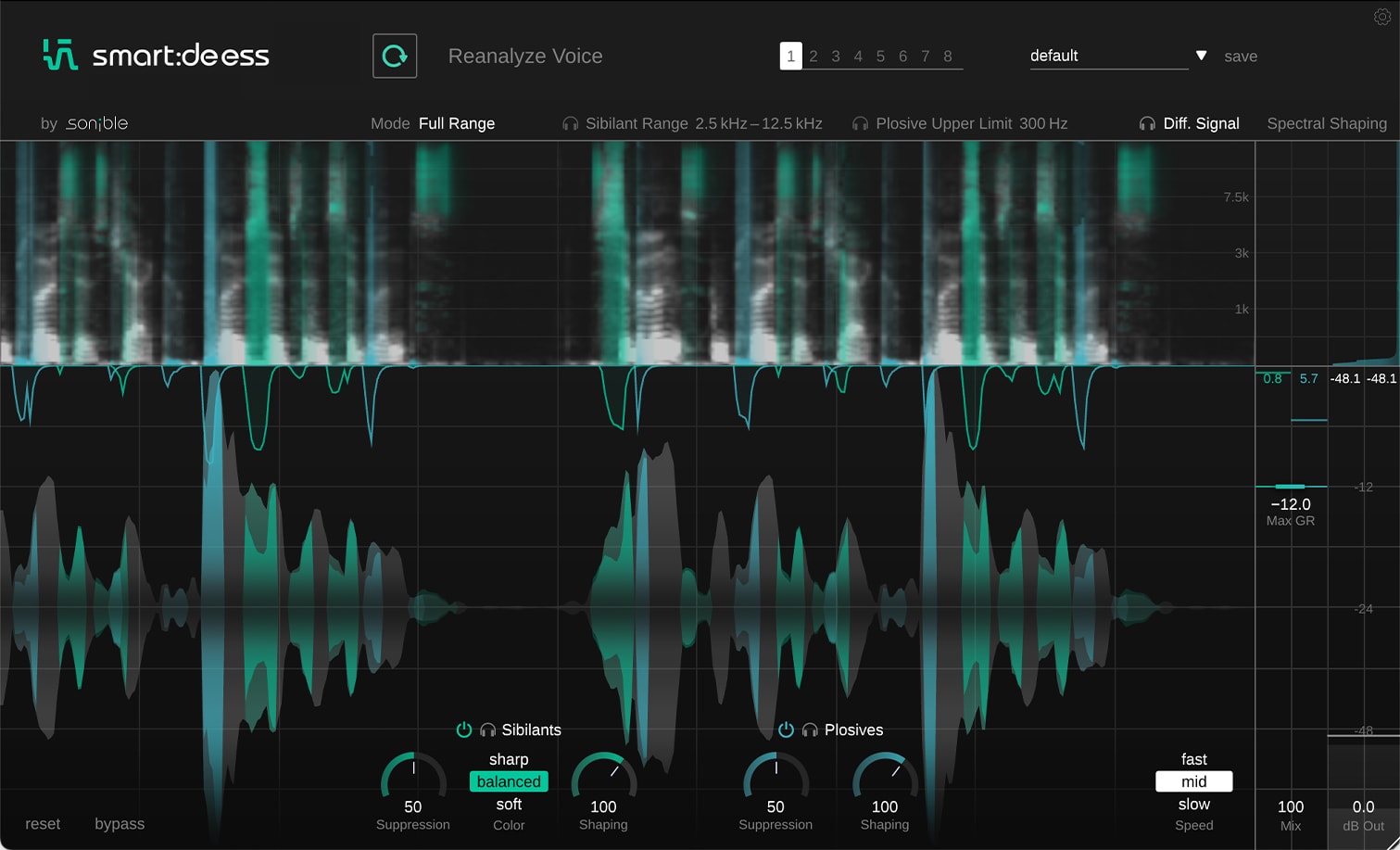
Task: Save the current preset
Action: coord(1241,57)
